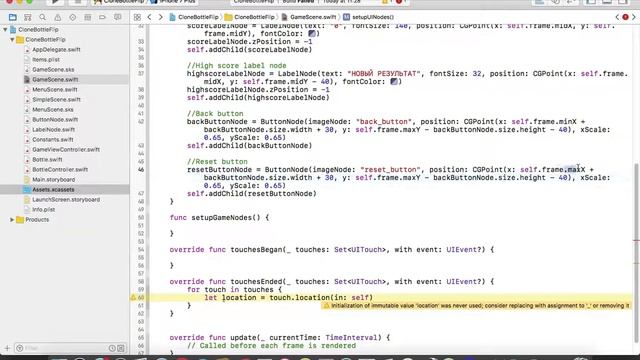
Task: Expand the Products folder
Action: pyautogui.click(x=12, y=220)
